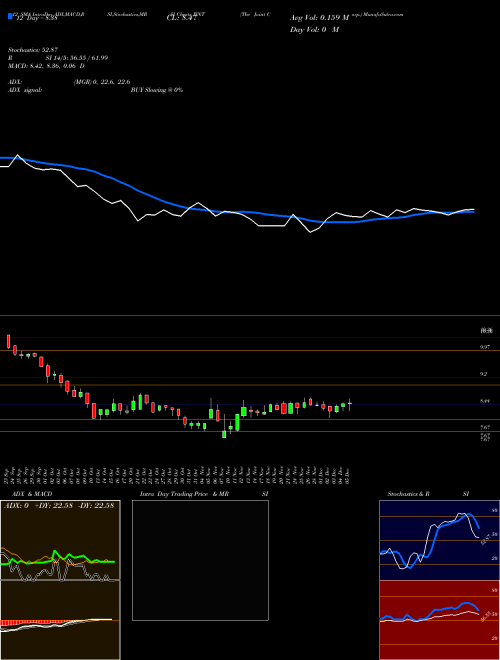Click the right end of blue SMA line

click(x=473, y=212)
